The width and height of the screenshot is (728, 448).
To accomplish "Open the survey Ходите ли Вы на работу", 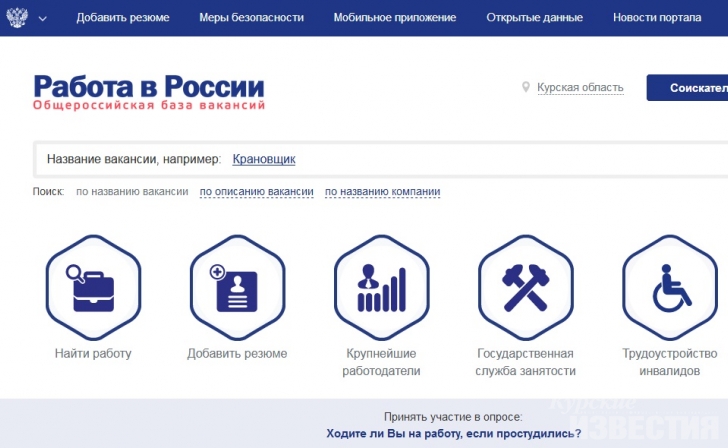I will tap(454, 434).
